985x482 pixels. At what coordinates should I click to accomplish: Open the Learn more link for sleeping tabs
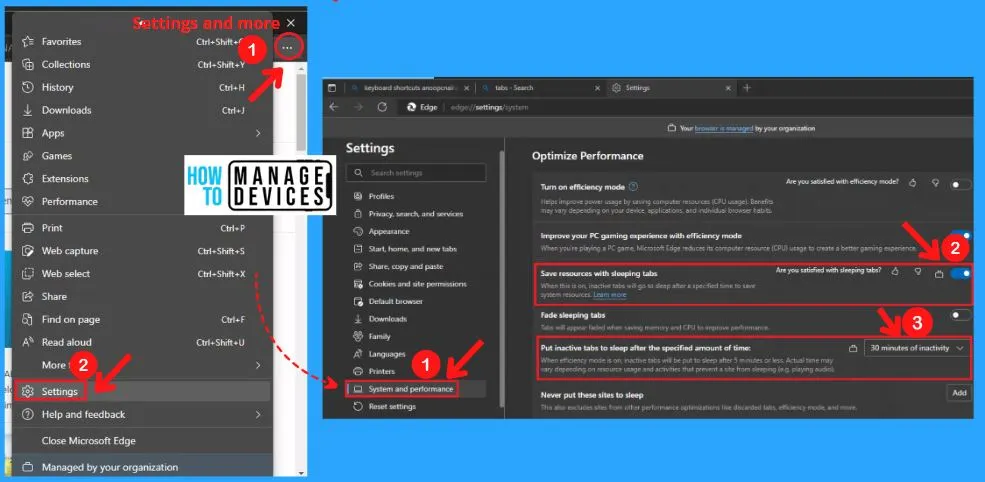coord(609,295)
